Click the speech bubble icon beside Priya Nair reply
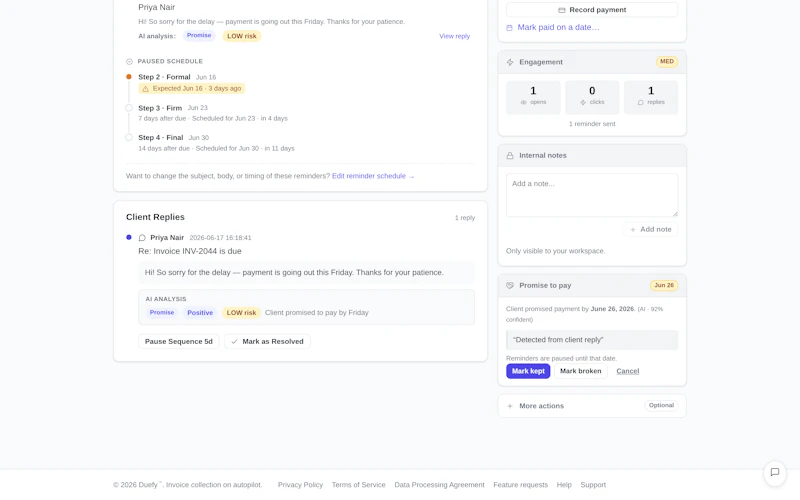Viewport: 800px width, 500px height. tap(142, 238)
